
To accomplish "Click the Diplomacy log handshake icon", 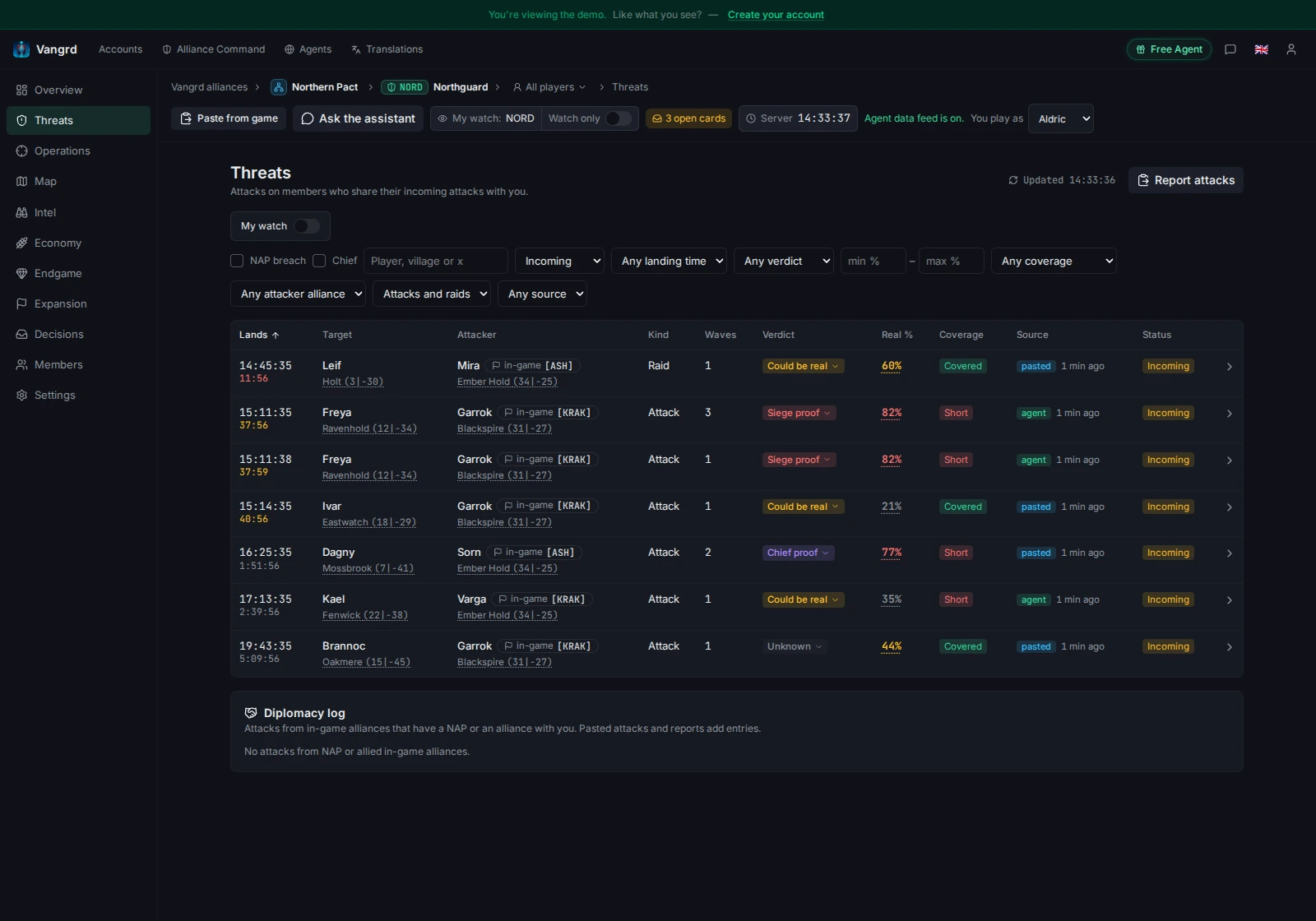I will pyautogui.click(x=251, y=713).
